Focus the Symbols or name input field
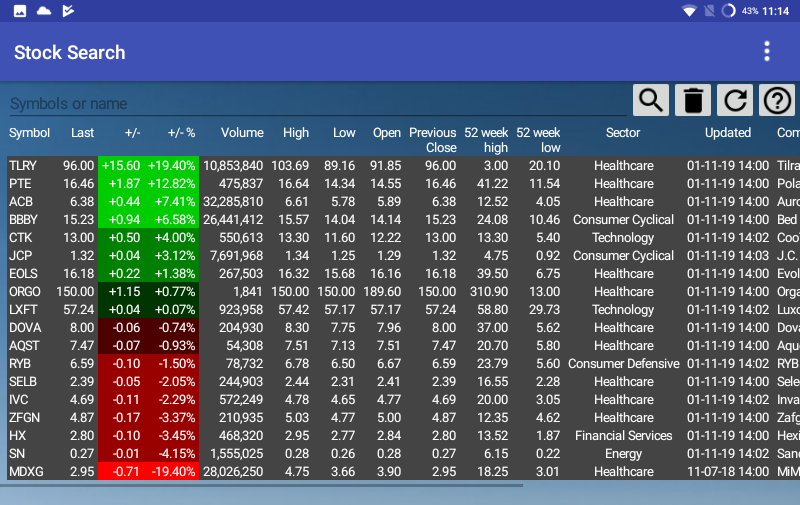This screenshot has height=505, width=800. tap(318, 104)
